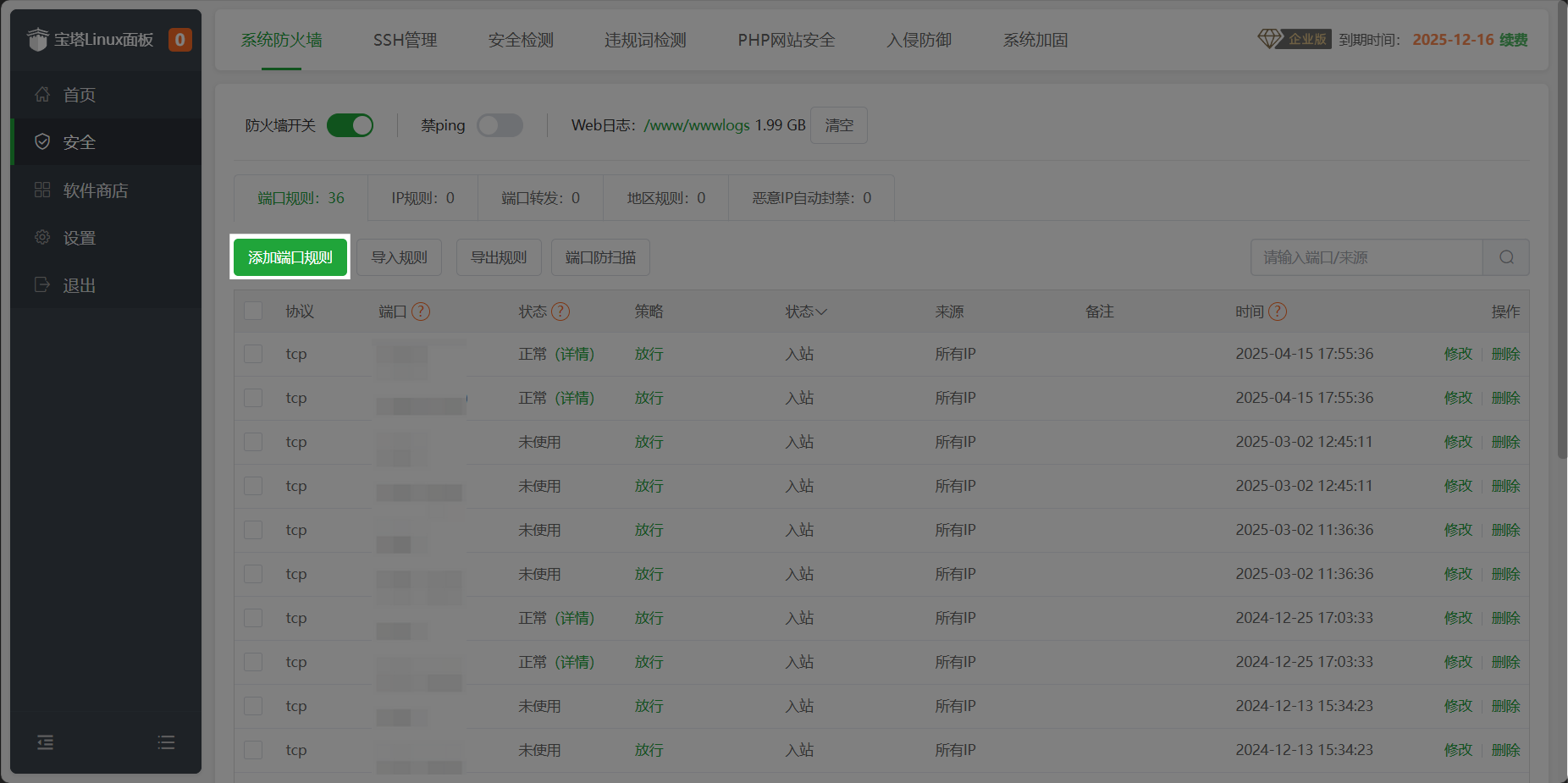Image resolution: width=1568 pixels, height=783 pixels.
Task: Collapse sidebar using bottom-left icon
Action: click(x=46, y=742)
